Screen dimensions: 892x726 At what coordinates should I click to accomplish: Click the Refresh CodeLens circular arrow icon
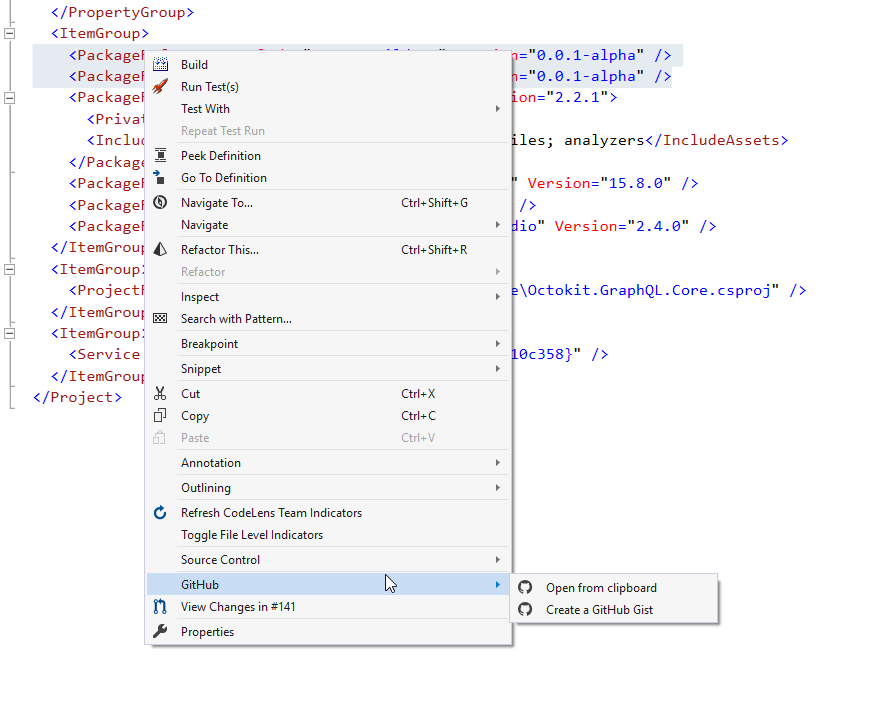160,513
